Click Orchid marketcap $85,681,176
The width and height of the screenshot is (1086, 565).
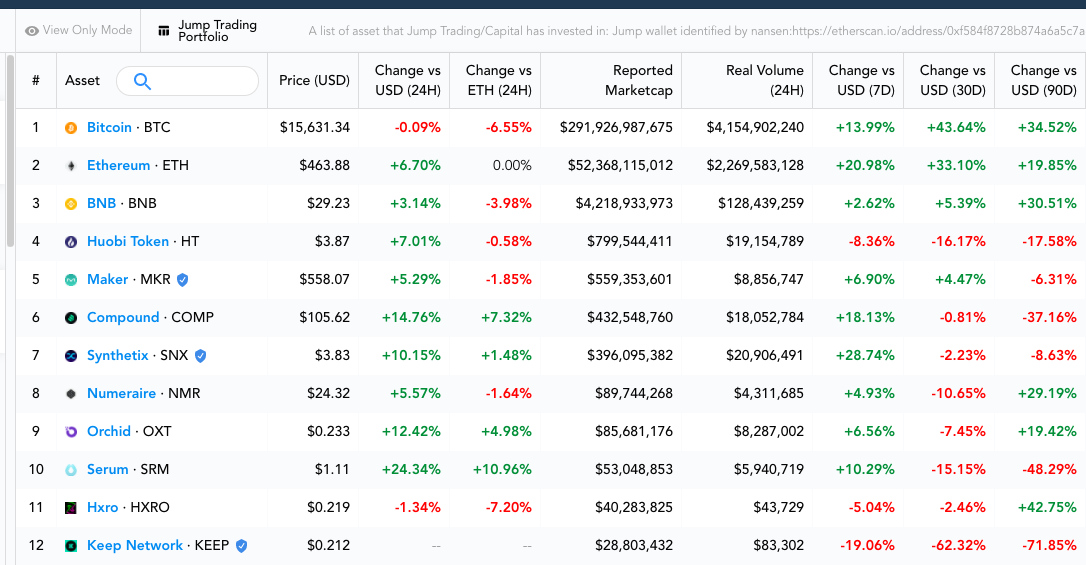(634, 431)
